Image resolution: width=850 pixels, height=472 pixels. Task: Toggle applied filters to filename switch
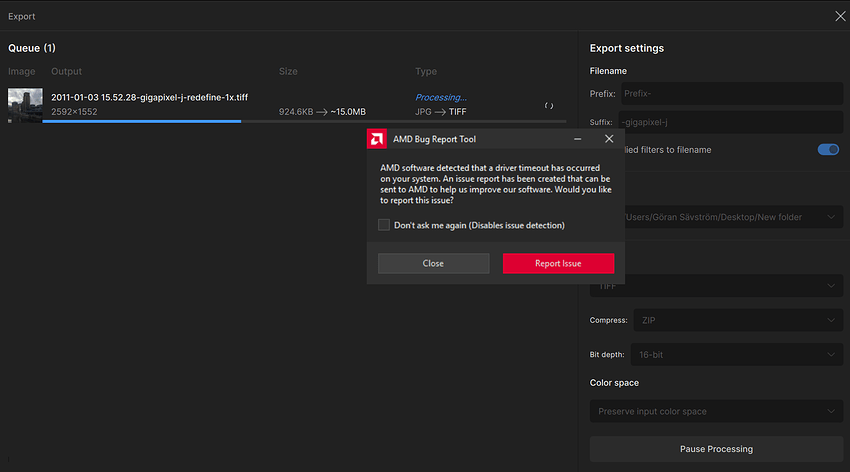point(828,150)
